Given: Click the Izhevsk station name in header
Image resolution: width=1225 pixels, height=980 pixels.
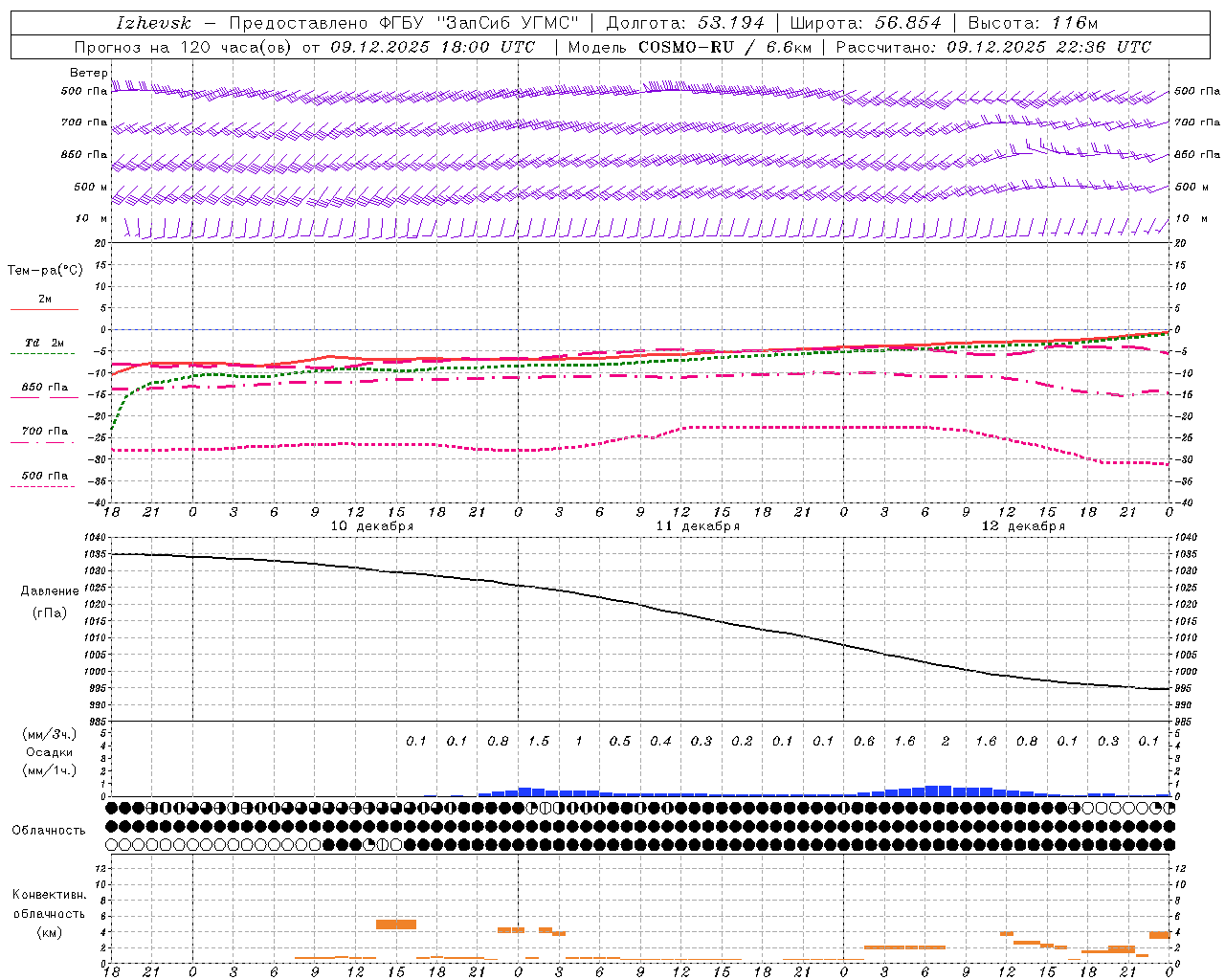Looking at the screenshot, I should point(153,23).
